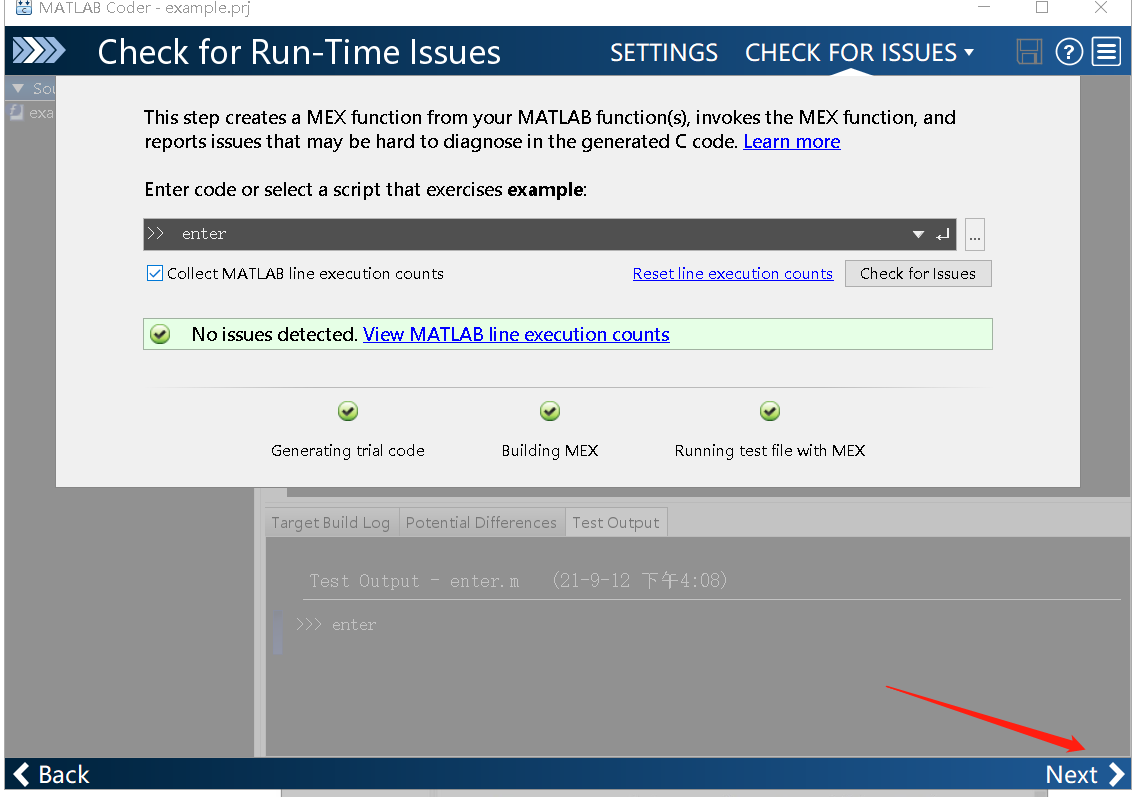Screen dimensions: 1146x797
Task: Click the green check above Generating trial code
Action: [x=348, y=412]
